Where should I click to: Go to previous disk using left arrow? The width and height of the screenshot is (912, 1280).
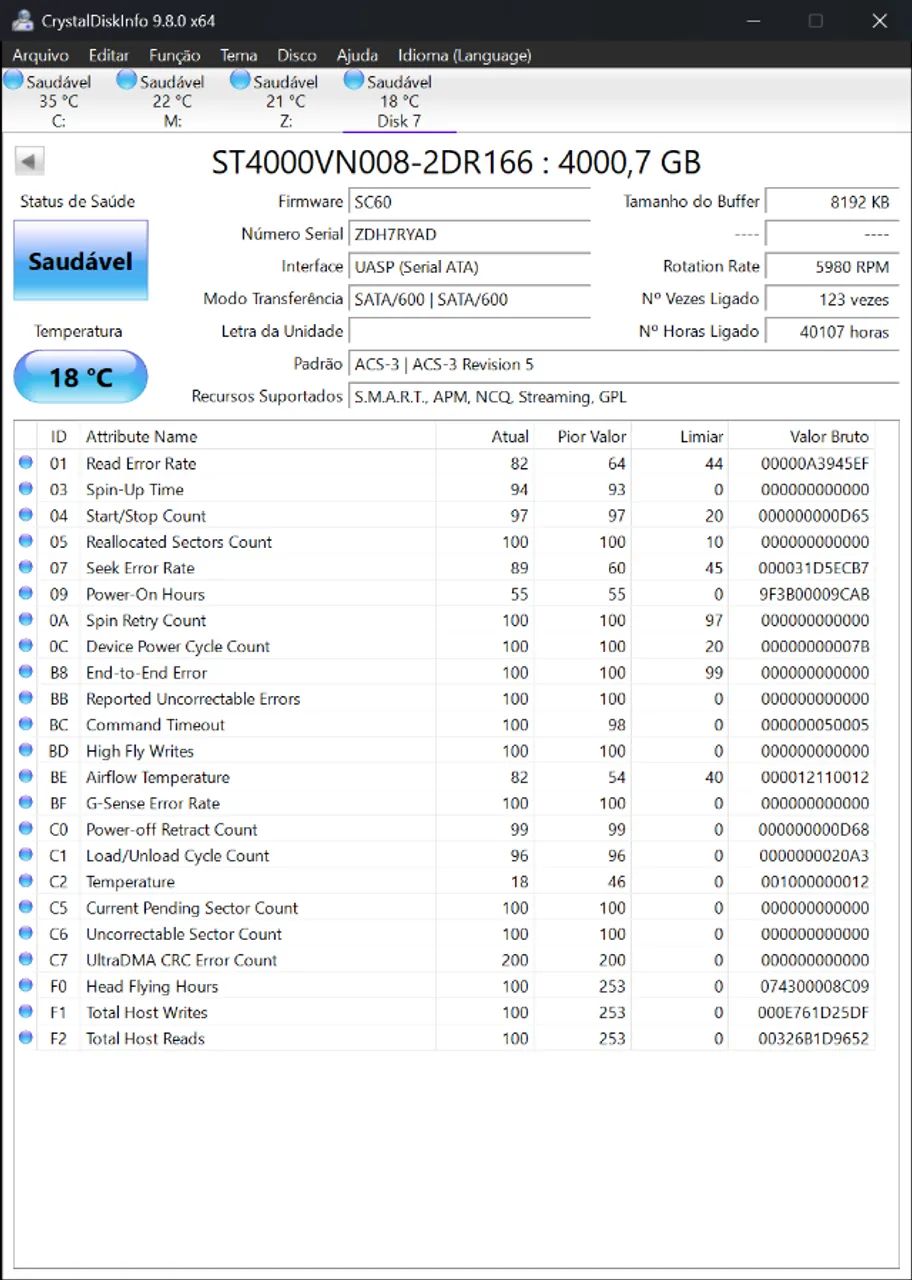tap(30, 161)
